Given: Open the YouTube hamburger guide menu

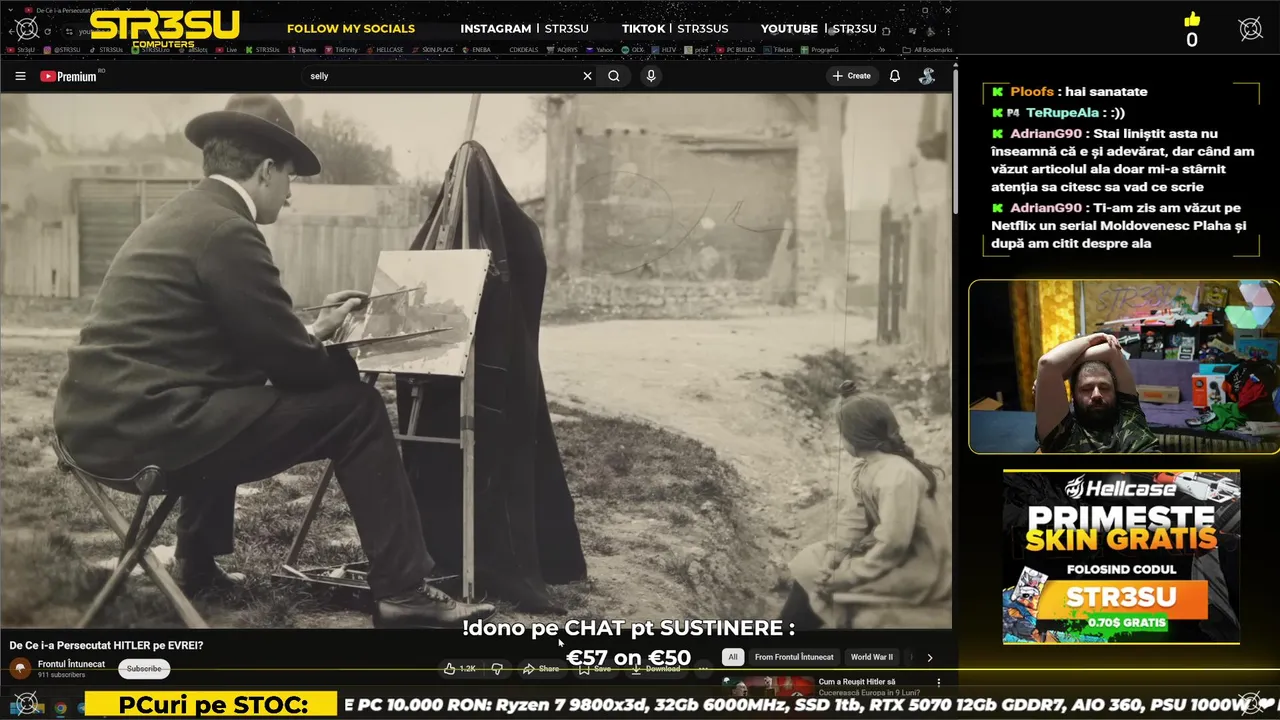Looking at the screenshot, I should 20,76.
